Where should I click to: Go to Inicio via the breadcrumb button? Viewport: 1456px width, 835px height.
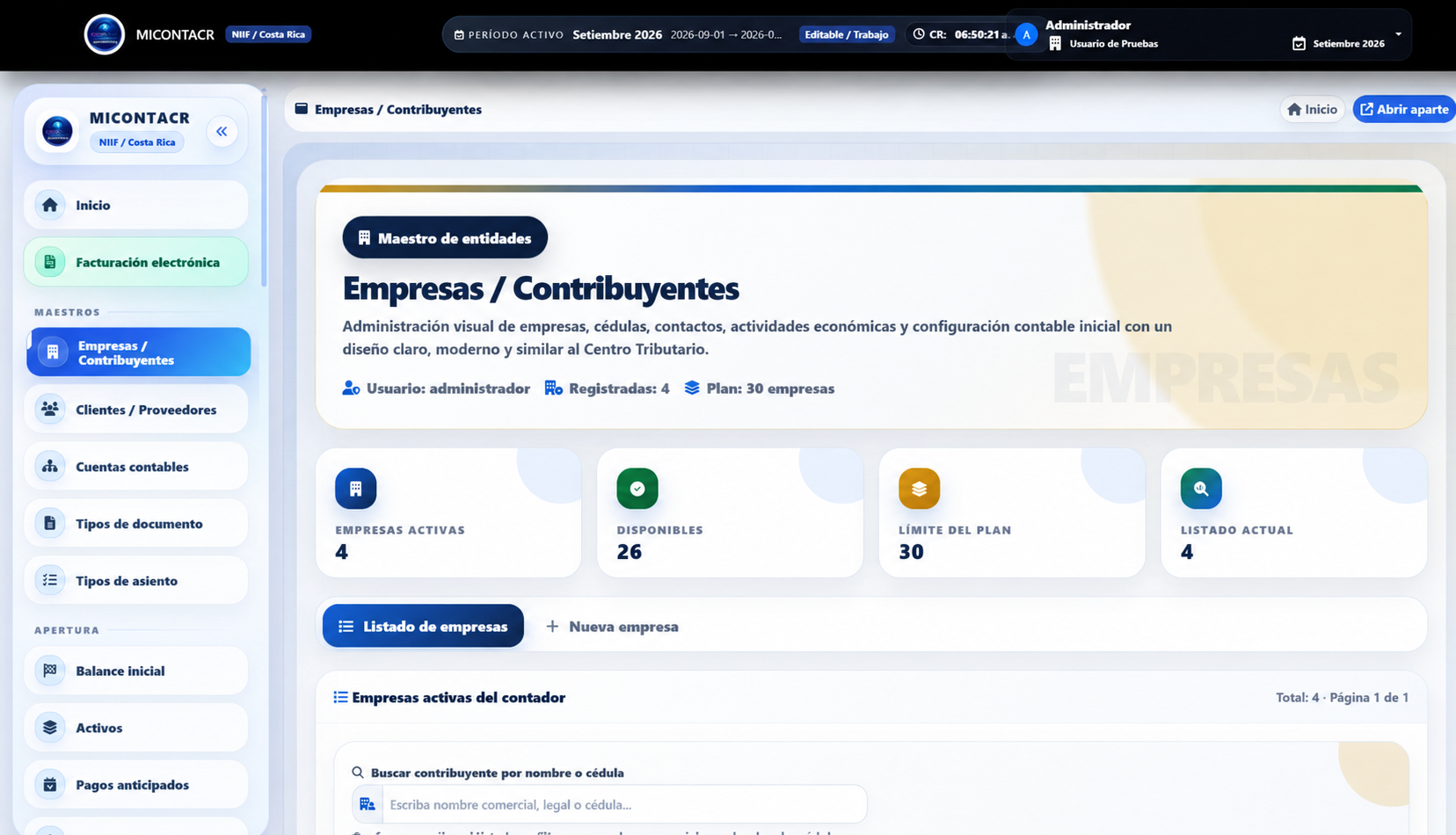[x=1312, y=109]
